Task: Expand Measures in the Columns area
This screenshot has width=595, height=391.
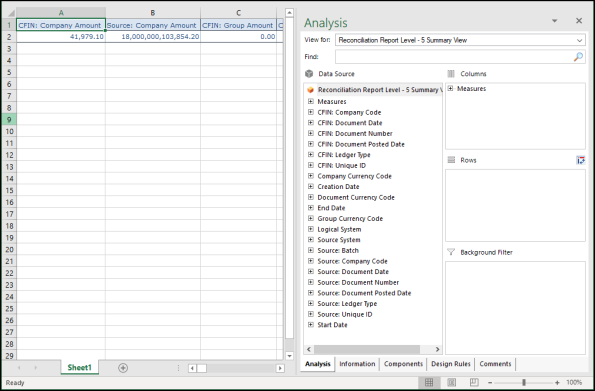Action: (450, 88)
